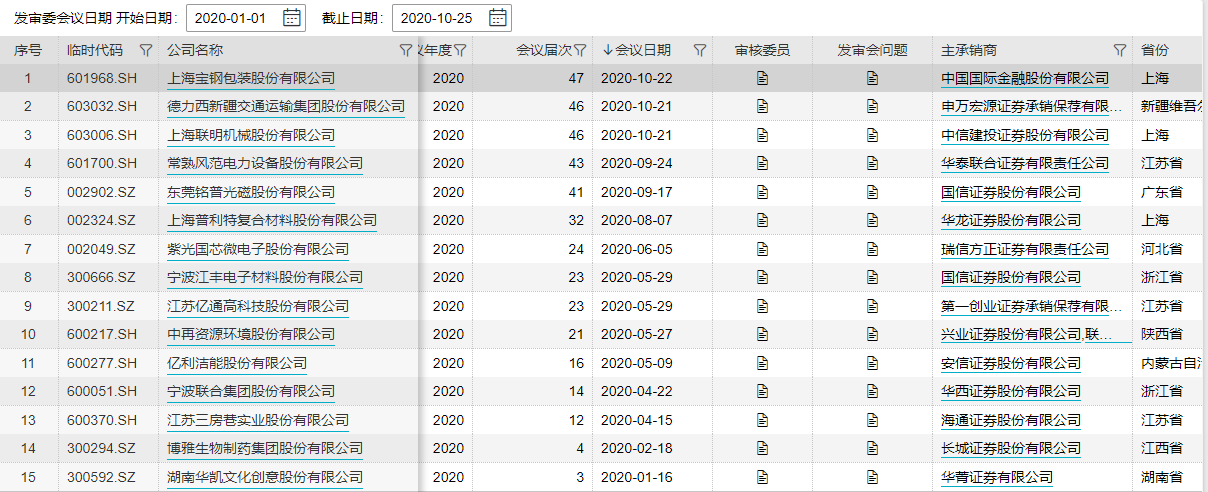The width and height of the screenshot is (1208, 492).
Task: Open 审核委员 document for 上海宝钢包装
Action: pos(762,78)
